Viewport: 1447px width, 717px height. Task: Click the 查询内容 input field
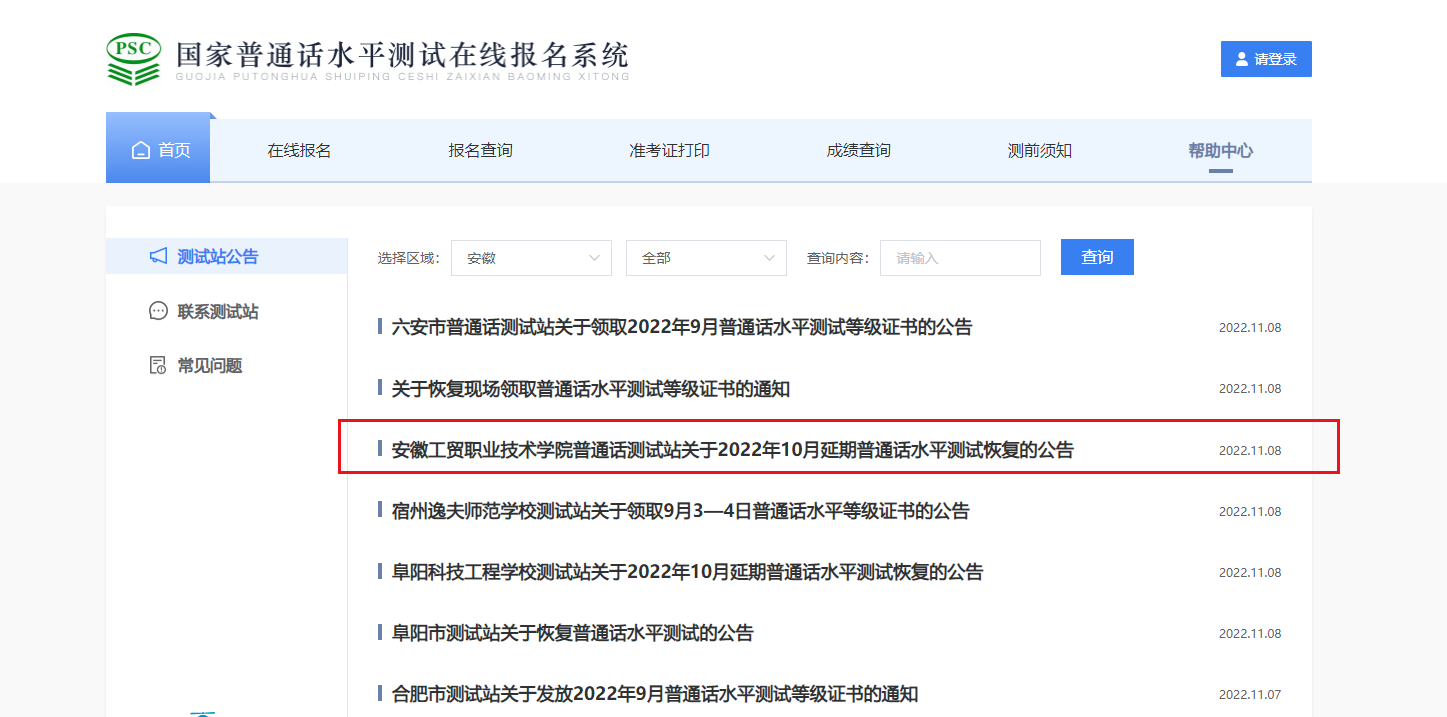(x=960, y=258)
